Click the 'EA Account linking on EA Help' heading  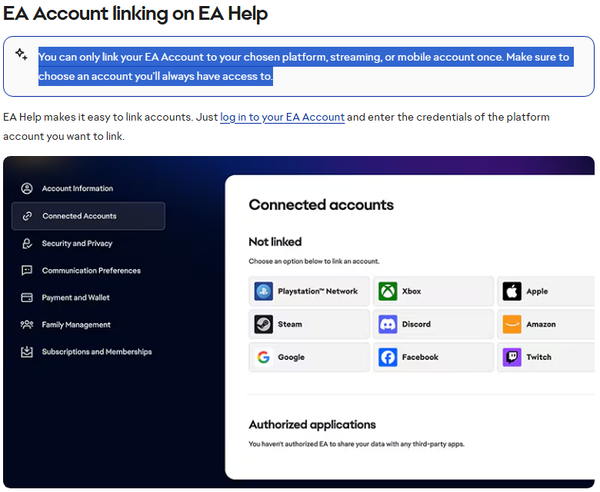coord(135,15)
